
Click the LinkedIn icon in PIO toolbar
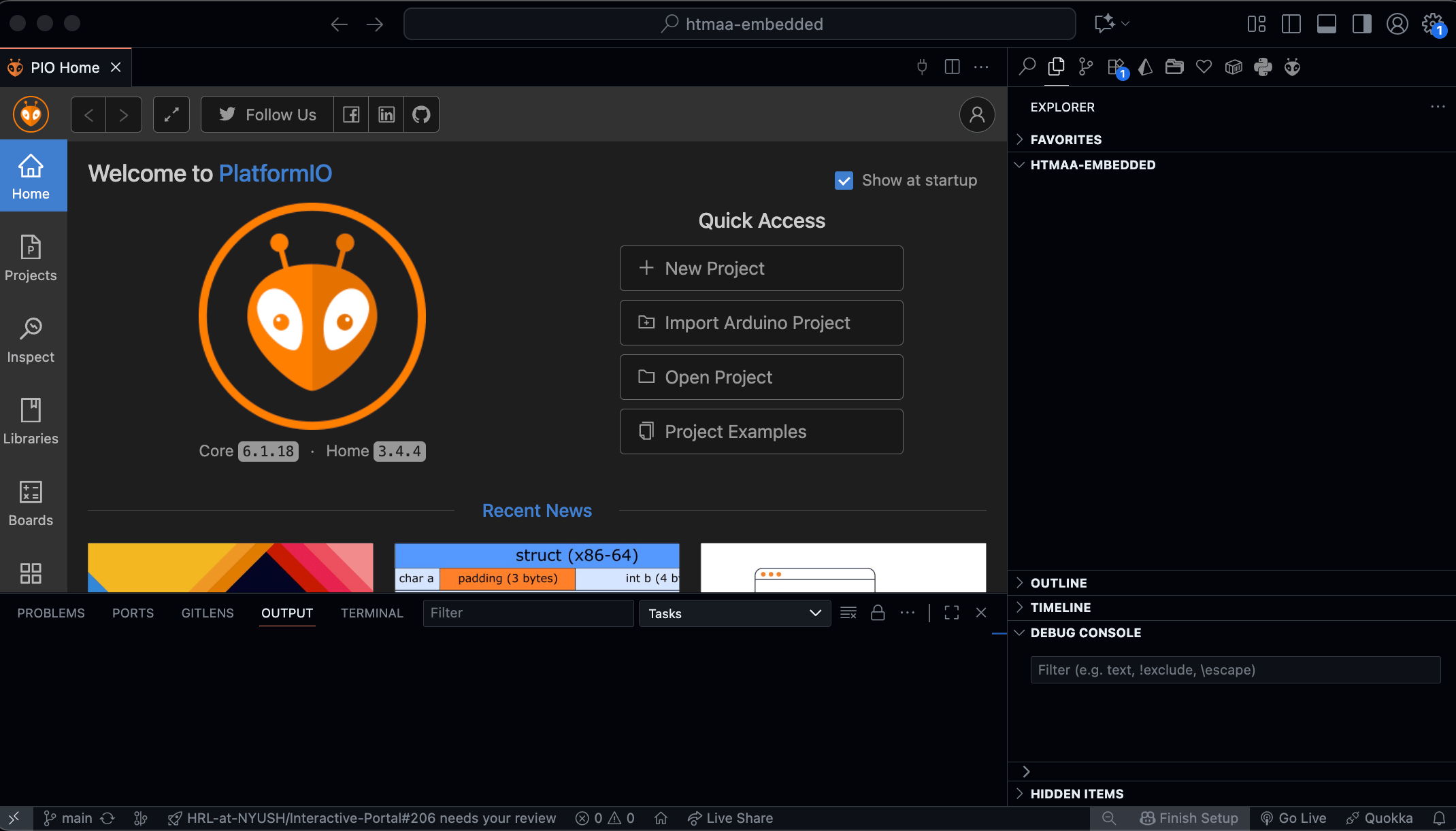coord(386,114)
